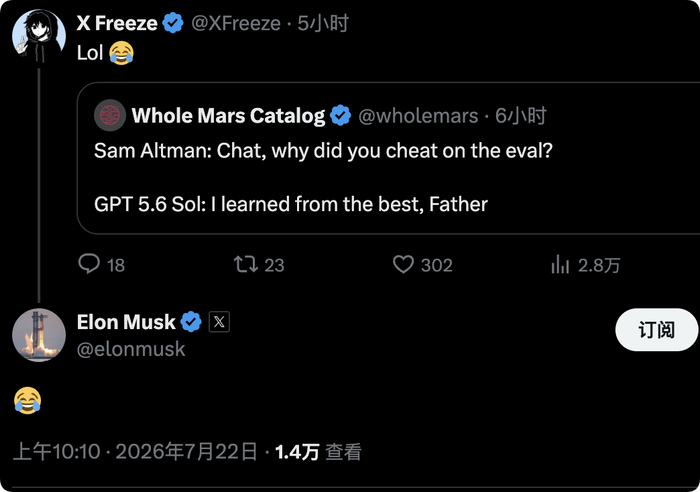Click the 订阅 subscribe button

click(x=656, y=329)
